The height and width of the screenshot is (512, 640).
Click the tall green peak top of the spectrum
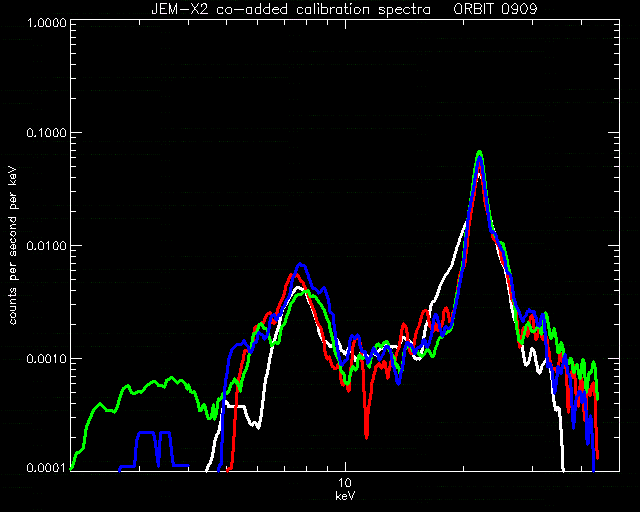(480, 153)
